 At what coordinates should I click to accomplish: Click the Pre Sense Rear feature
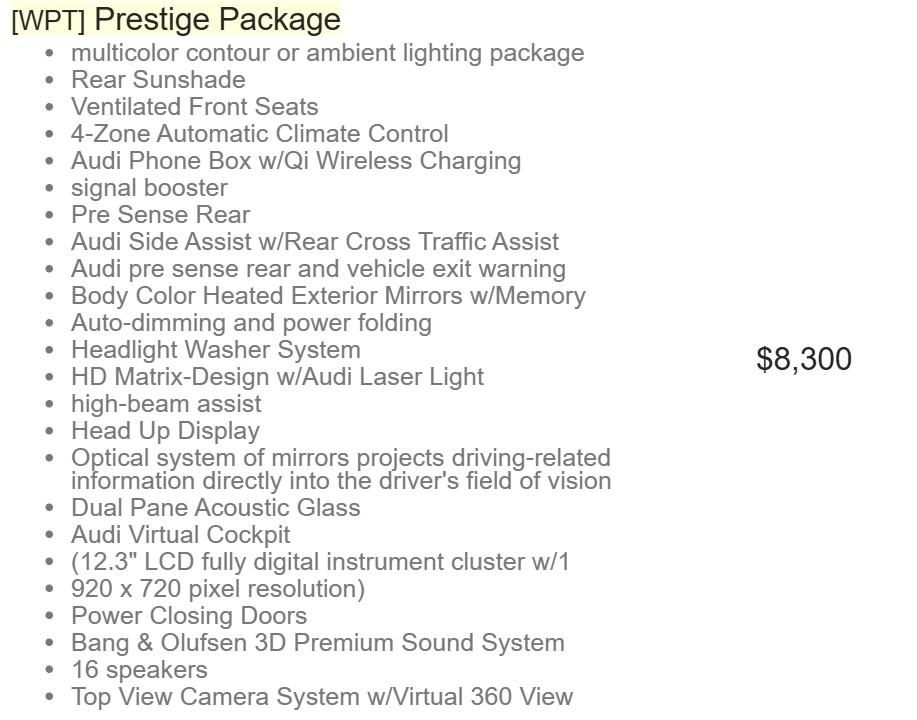coord(160,215)
